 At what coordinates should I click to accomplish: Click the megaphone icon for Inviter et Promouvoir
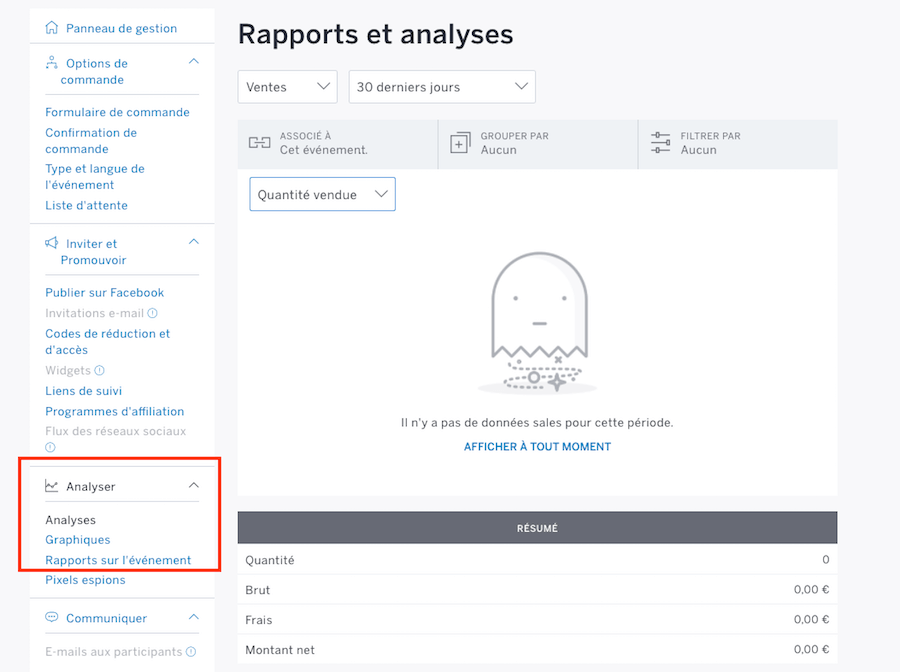[x=52, y=243]
